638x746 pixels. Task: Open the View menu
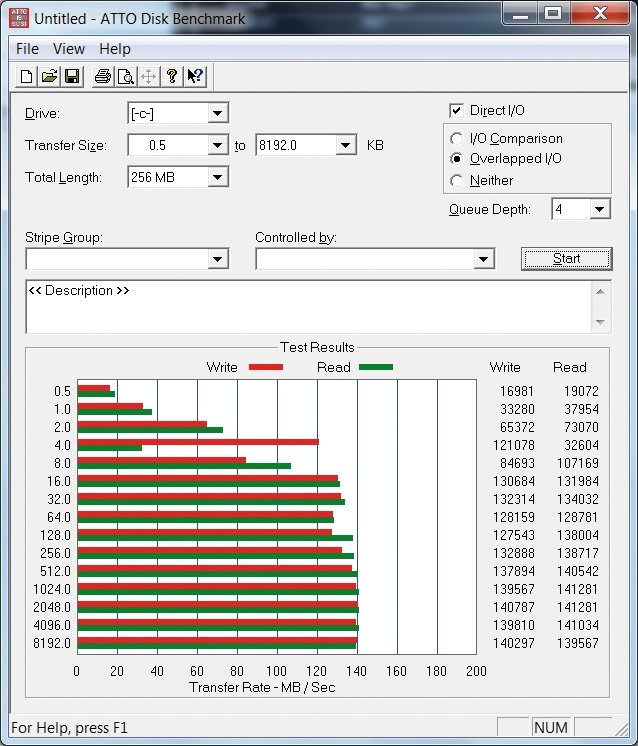69,49
